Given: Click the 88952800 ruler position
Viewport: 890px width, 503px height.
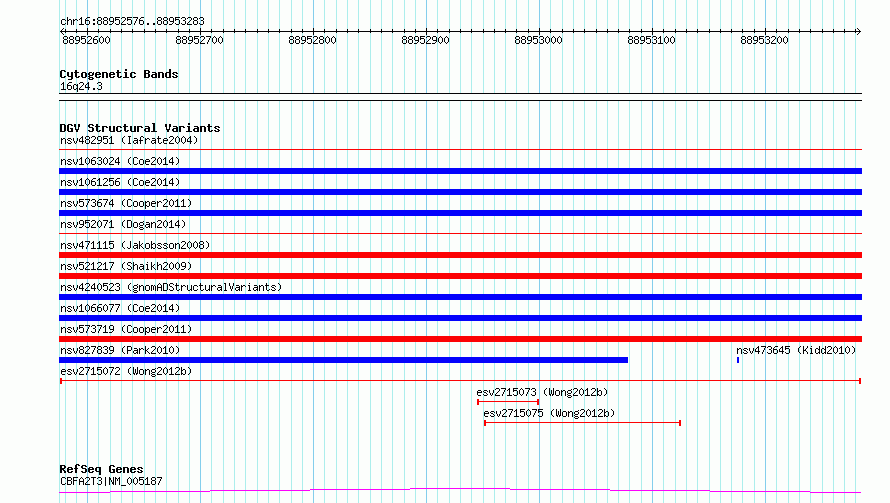Looking at the screenshot, I should click(x=312, y=40).
